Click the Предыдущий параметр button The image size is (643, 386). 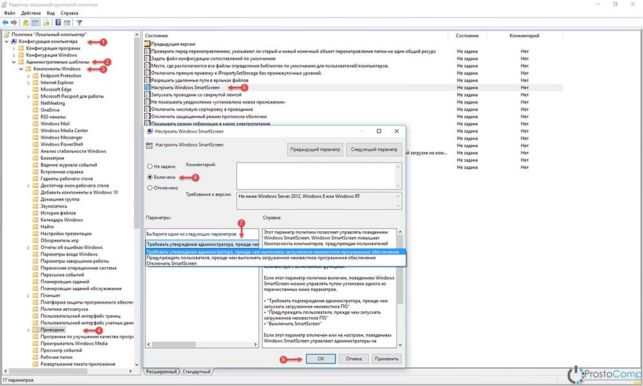315,150
